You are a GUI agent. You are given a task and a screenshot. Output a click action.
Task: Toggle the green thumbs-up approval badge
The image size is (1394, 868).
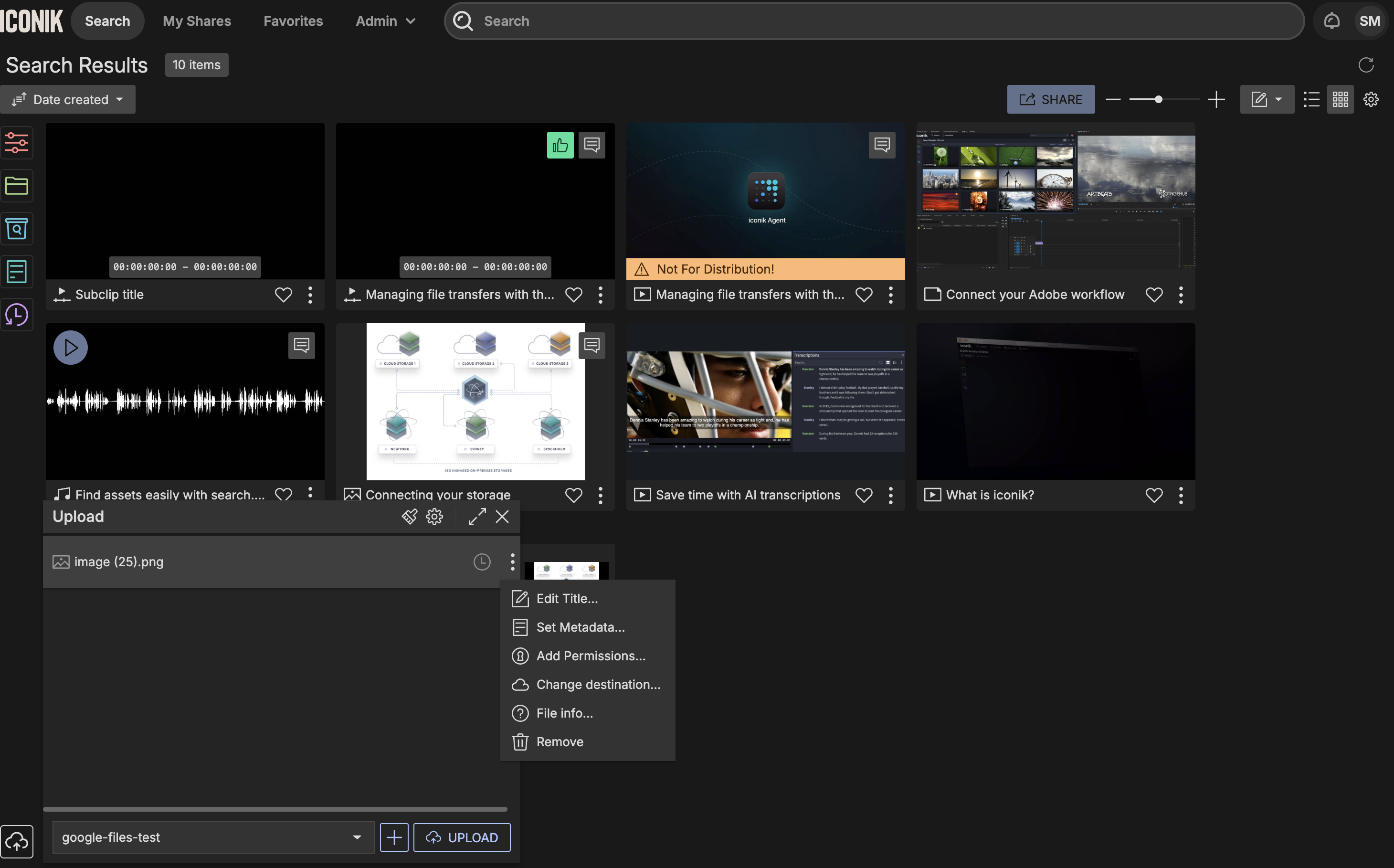pyautogui.click(x=560, y=145)
